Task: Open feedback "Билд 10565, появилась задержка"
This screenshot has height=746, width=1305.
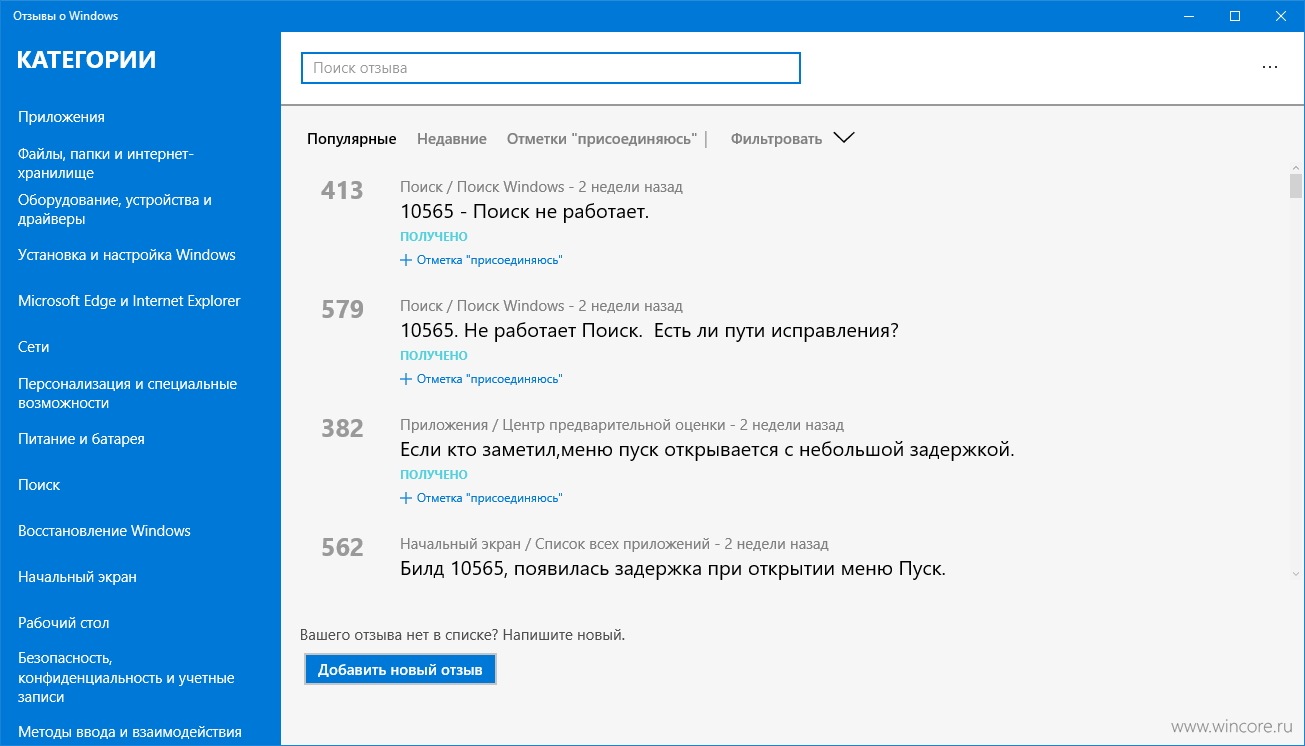Action: point(673,569)
